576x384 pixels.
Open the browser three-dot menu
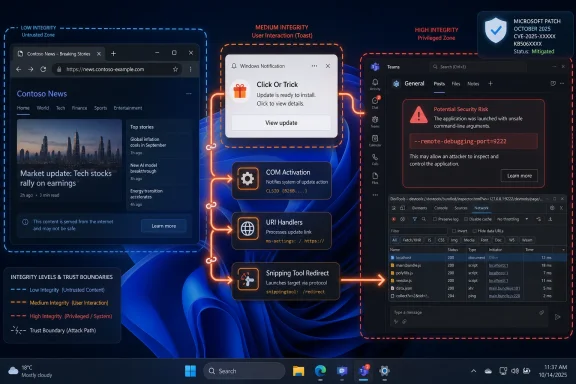point(190,69)
